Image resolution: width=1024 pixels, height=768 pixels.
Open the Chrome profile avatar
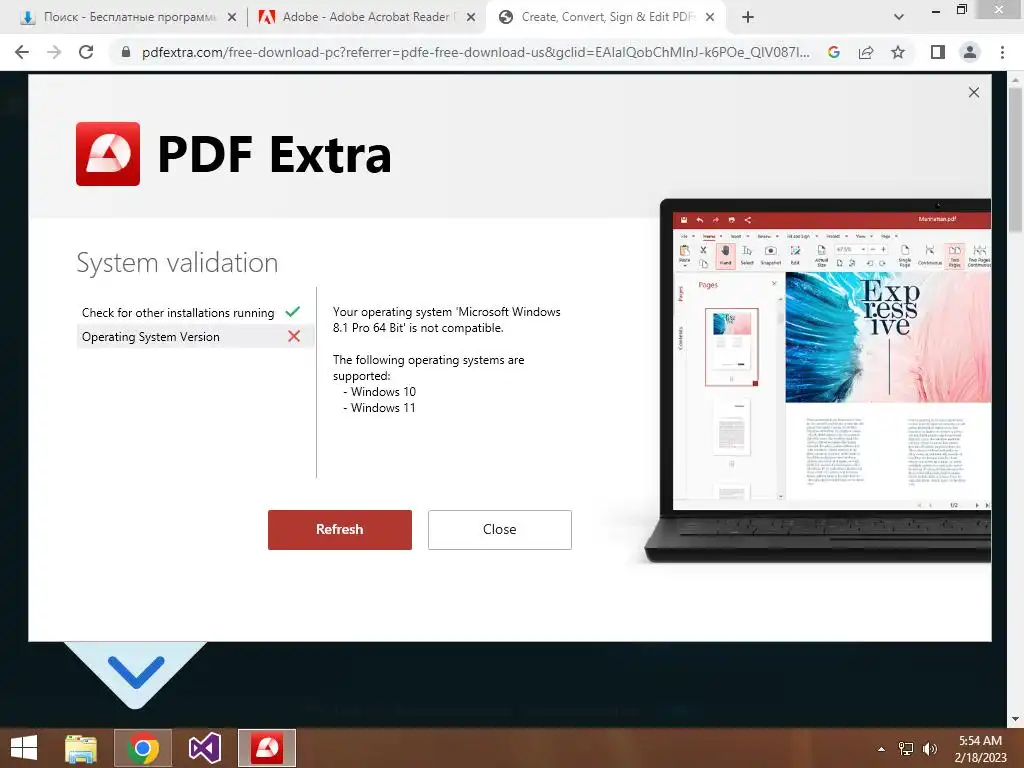[970, 52]
